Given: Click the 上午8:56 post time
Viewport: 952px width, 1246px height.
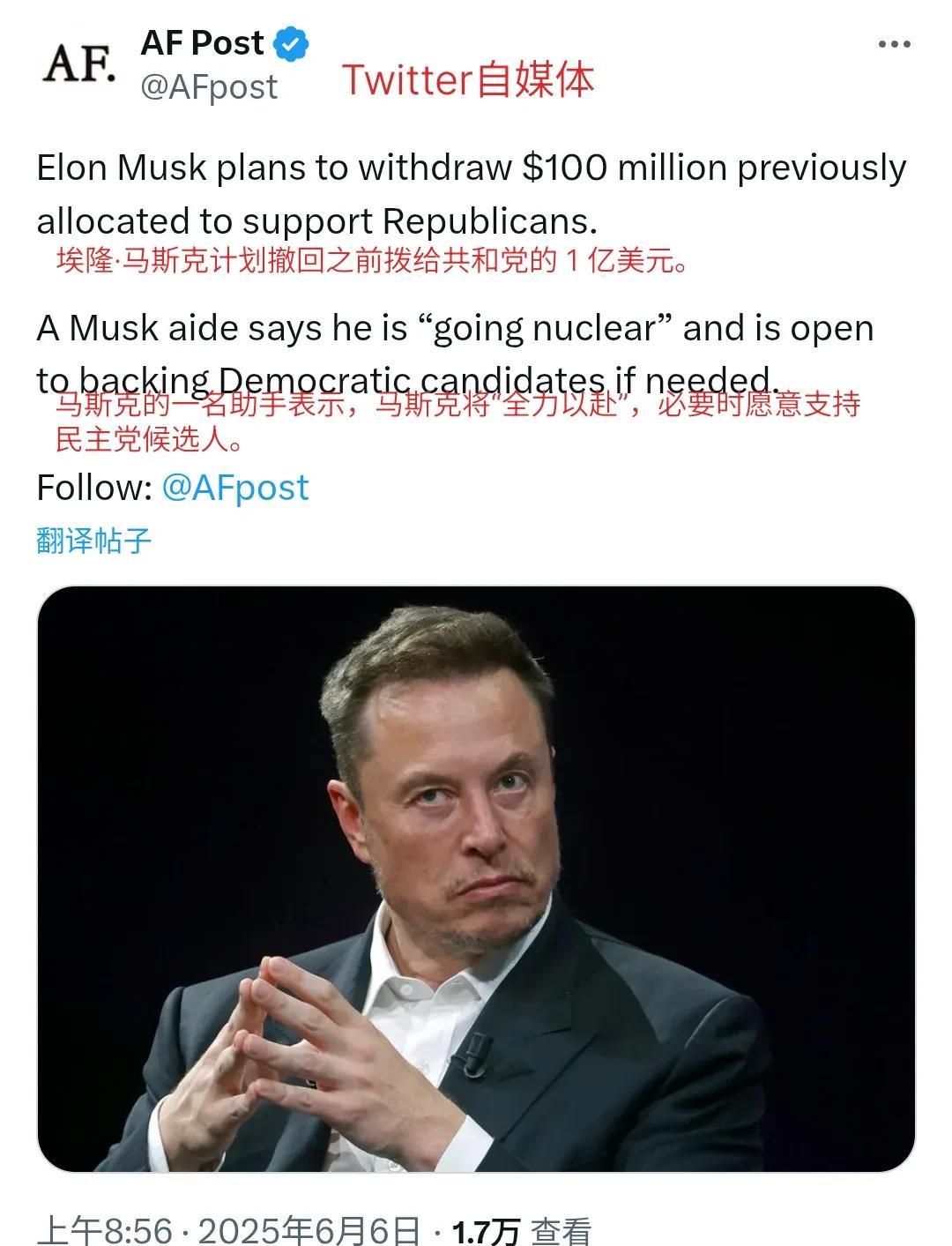Looking at the screenshot, I should pos(105,1230).
